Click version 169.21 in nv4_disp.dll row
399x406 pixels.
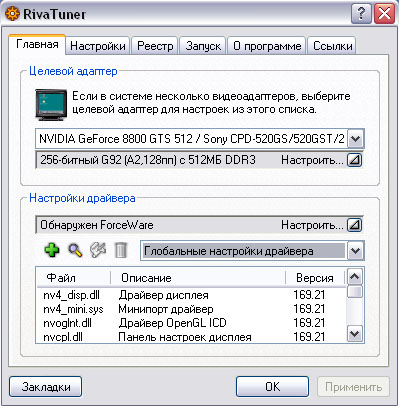coord(309,295)
